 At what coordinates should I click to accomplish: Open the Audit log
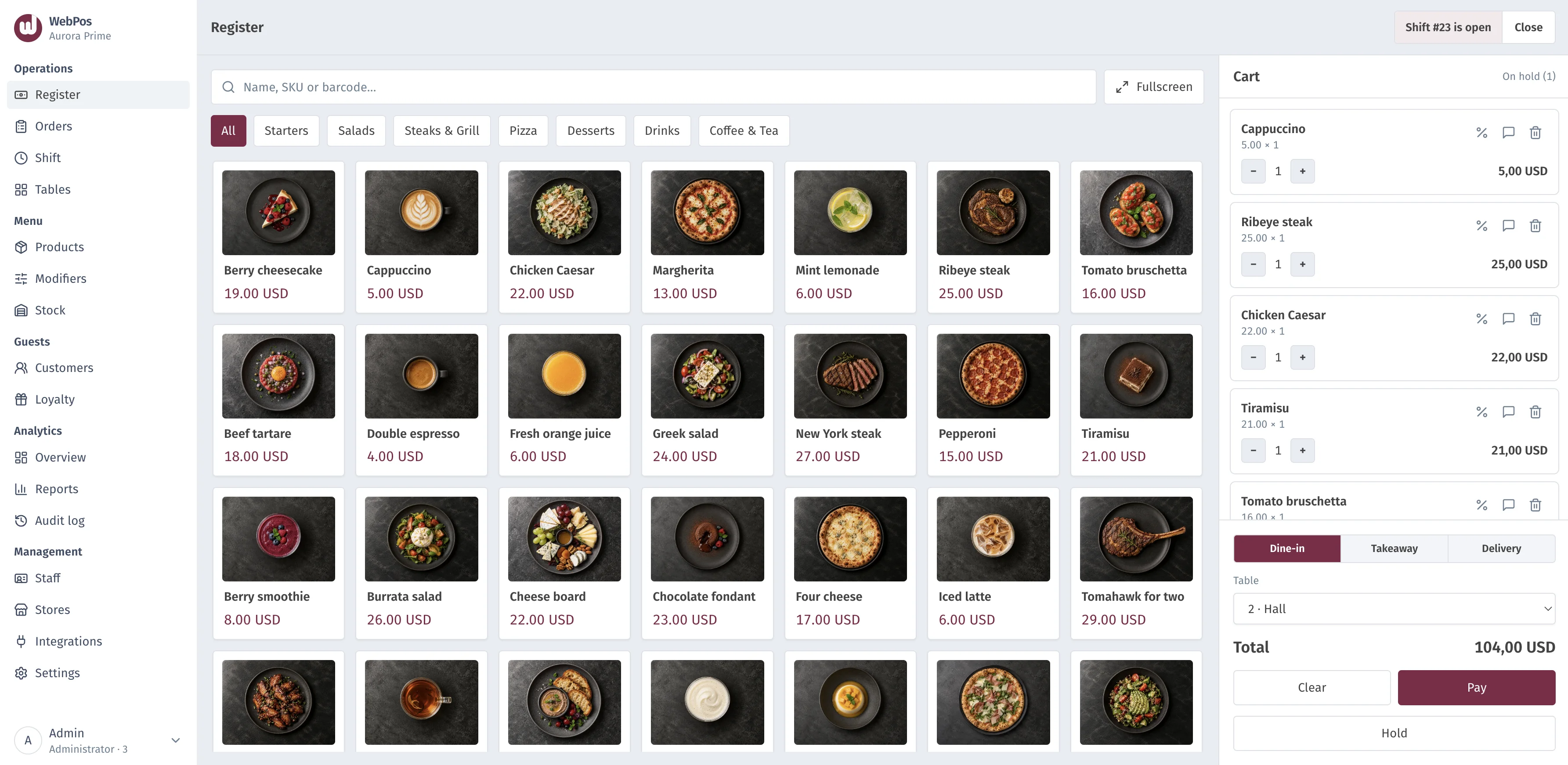point(98,520)
